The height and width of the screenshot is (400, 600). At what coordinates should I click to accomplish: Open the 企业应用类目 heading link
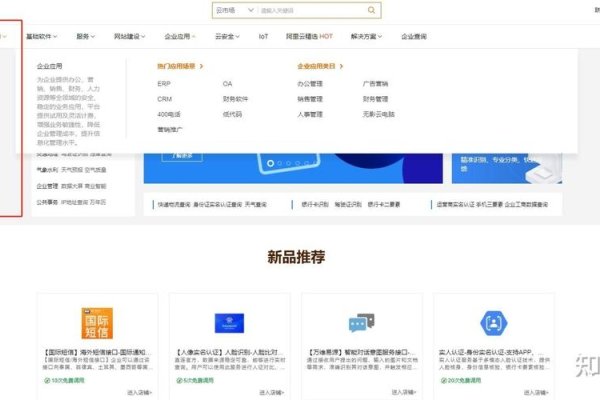pyautogui.click(x=316, y=66)
